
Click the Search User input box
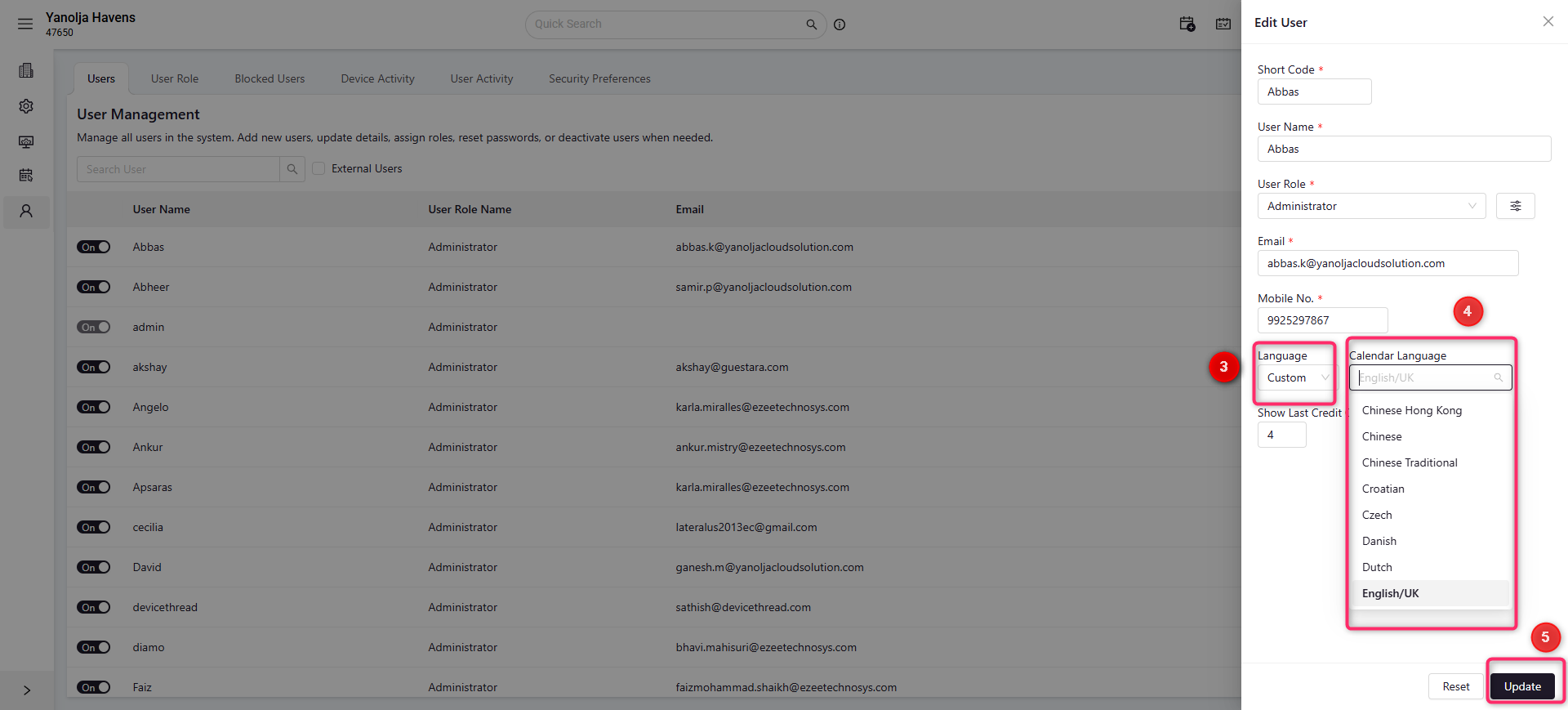(x=178, y=169)
